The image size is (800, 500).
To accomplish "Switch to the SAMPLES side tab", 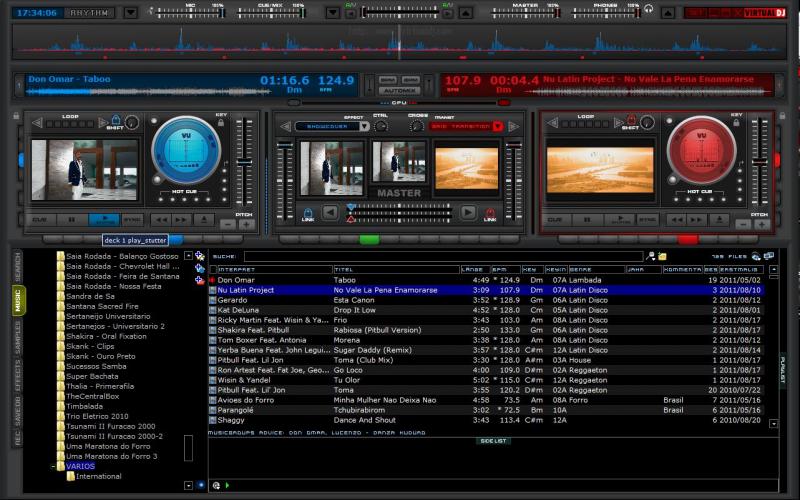I will (x=18, y=337).
